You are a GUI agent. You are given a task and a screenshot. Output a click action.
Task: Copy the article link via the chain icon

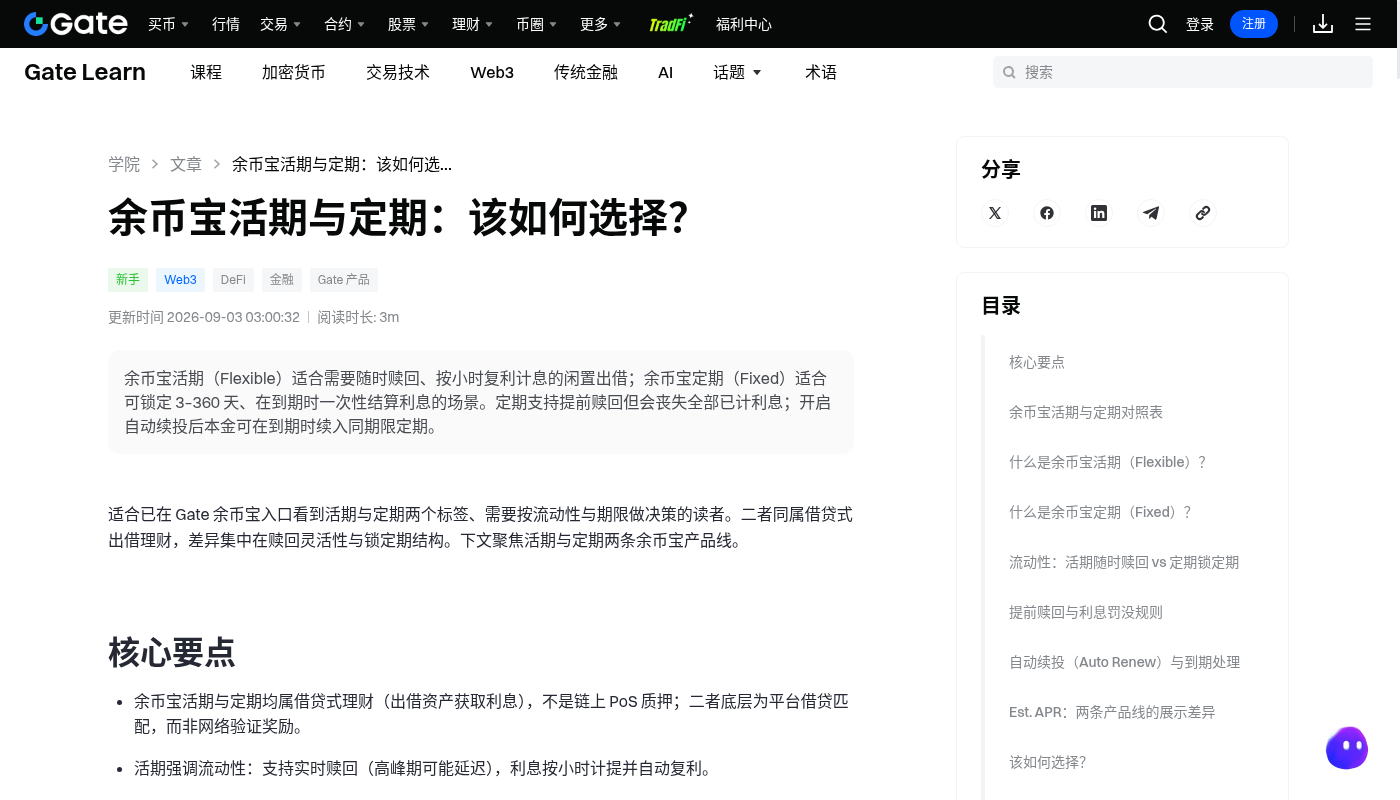coord(1203,213)
